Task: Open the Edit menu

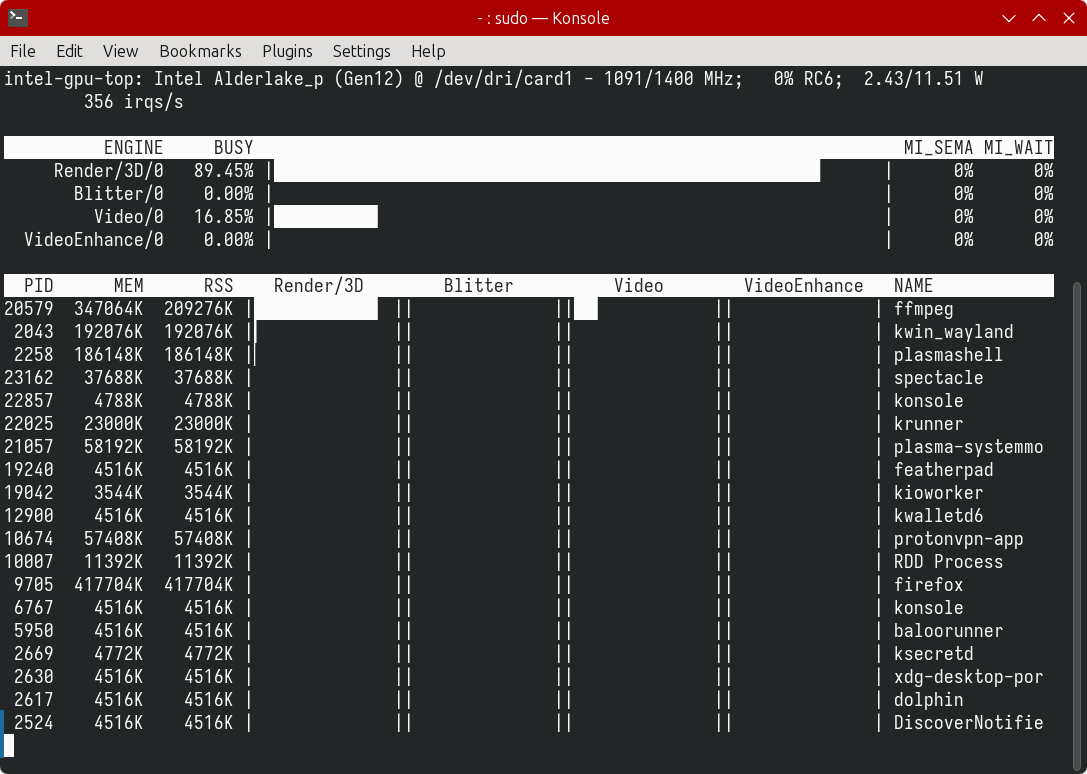Action: (x=69, y=51)
